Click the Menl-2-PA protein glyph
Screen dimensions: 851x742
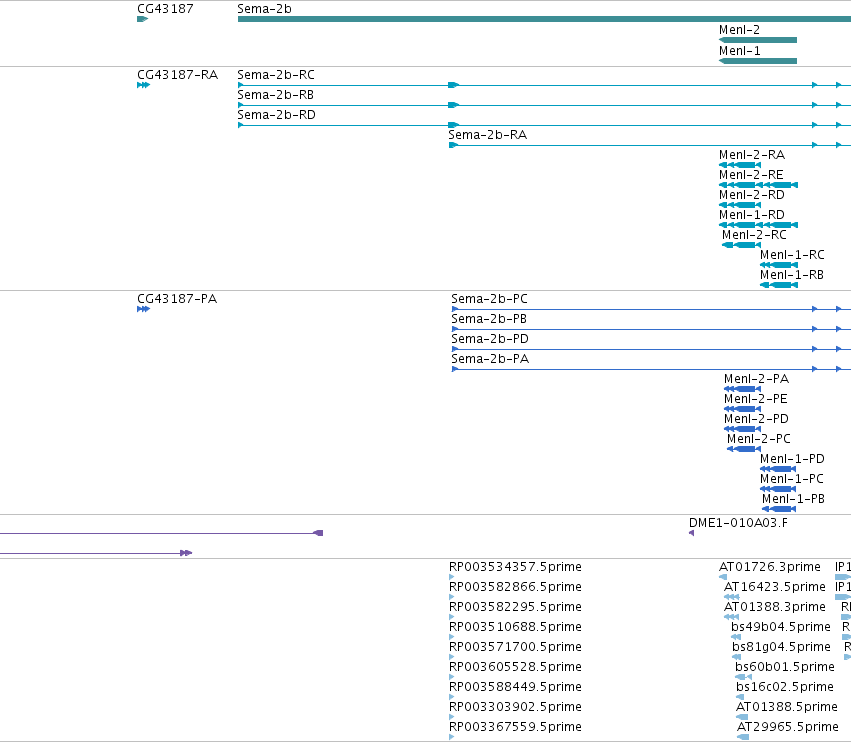pyautogui.click(x=742, y=389)
